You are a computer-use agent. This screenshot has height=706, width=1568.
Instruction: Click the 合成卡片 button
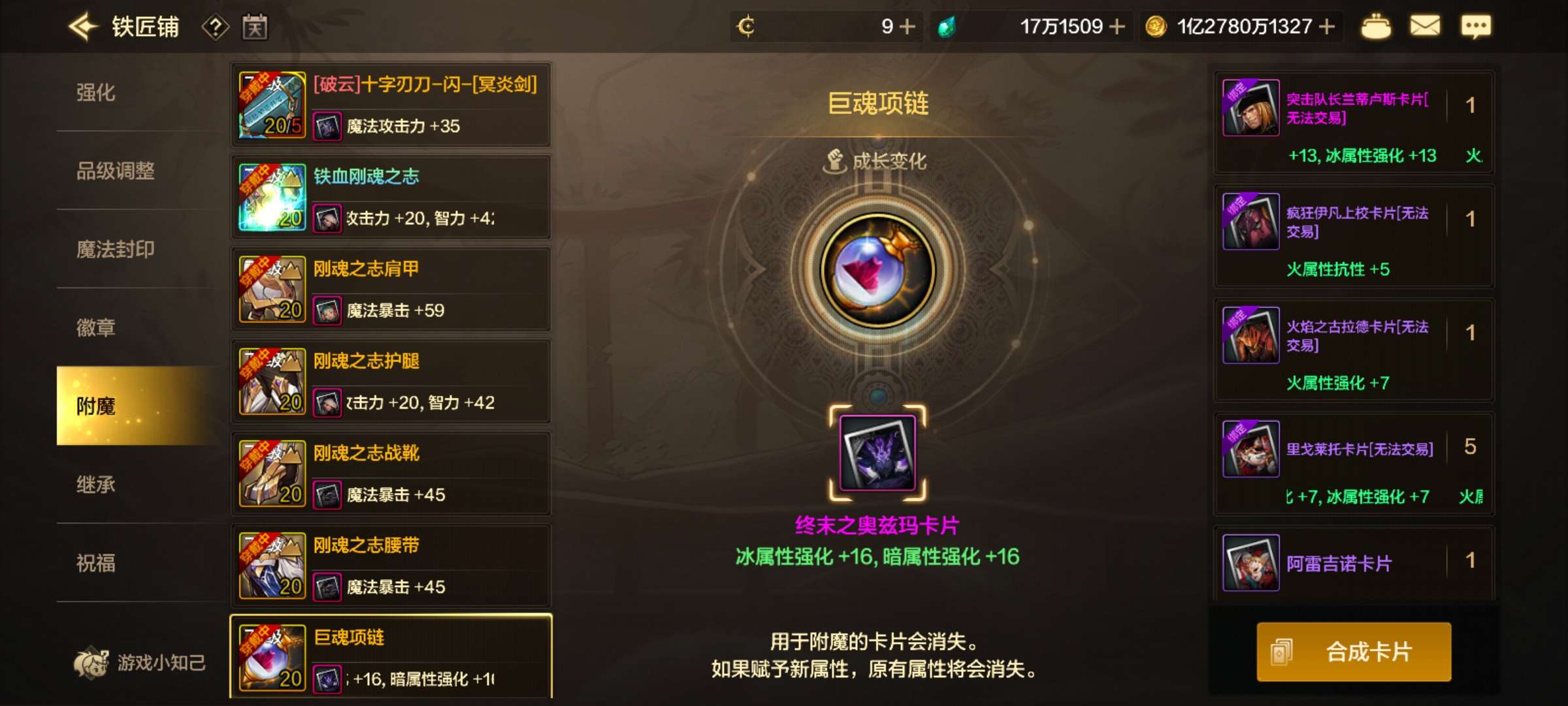pos(1354,652)
